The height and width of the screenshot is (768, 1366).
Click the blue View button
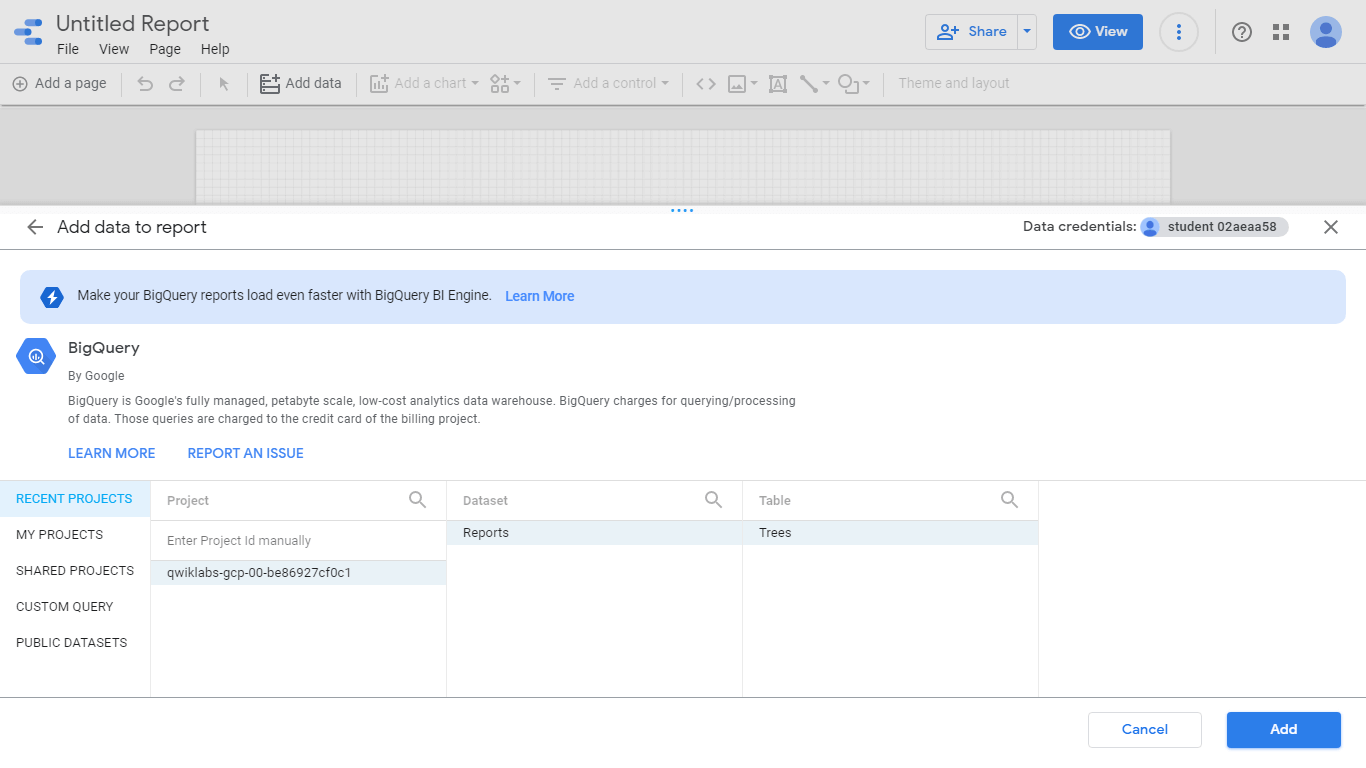coord(1098,32)
